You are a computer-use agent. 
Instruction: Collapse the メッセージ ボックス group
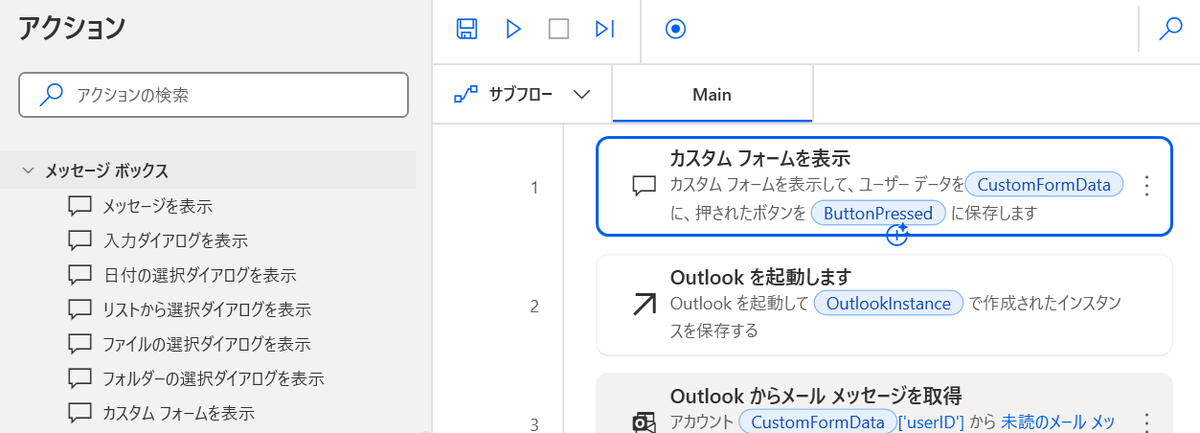click(x=28, y=170)
